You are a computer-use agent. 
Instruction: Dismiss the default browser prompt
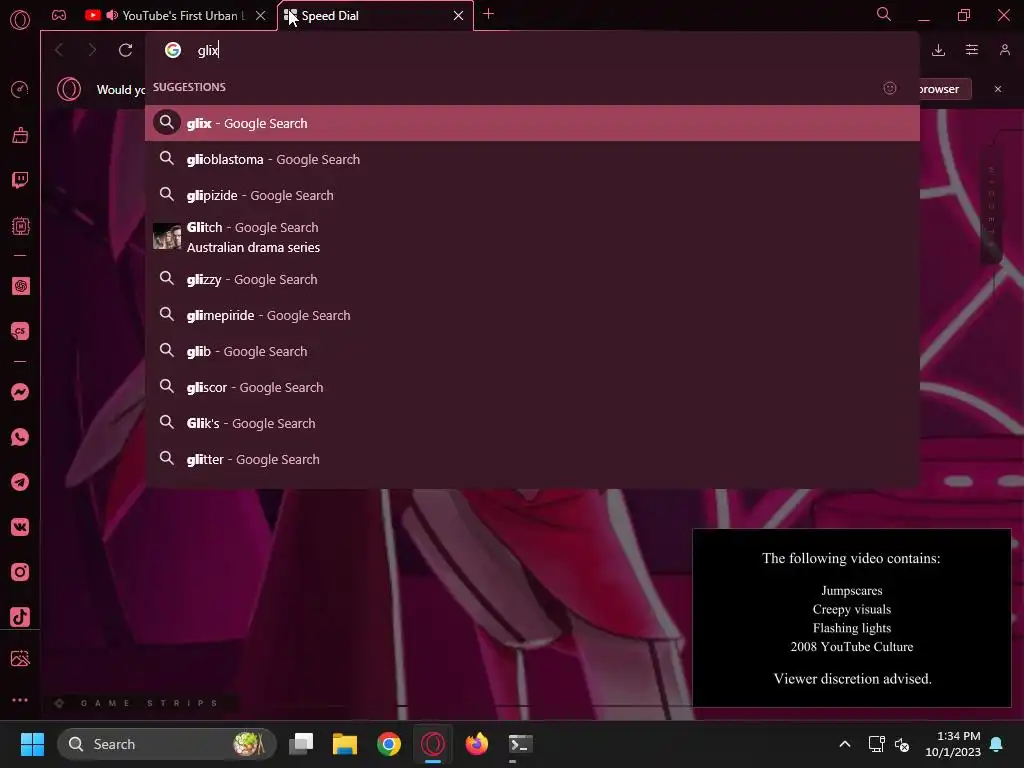tap(998, 89)
